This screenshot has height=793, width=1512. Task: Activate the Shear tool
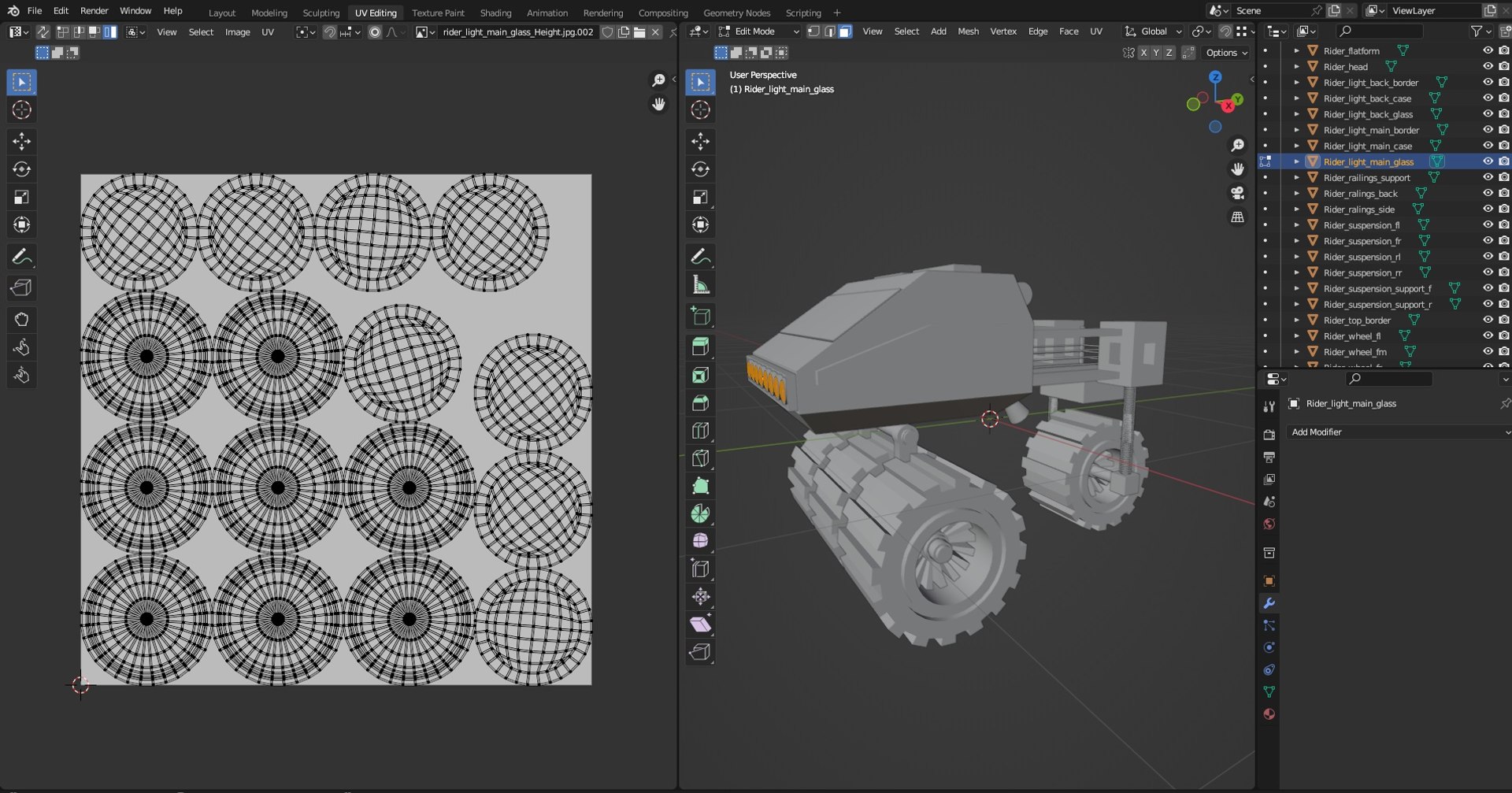click(x=700, y=624)
